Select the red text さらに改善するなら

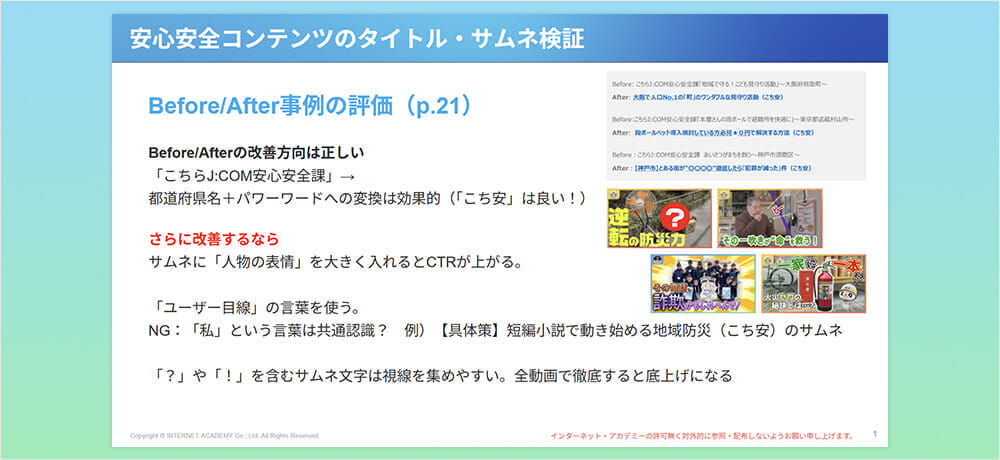click(214, 240)
